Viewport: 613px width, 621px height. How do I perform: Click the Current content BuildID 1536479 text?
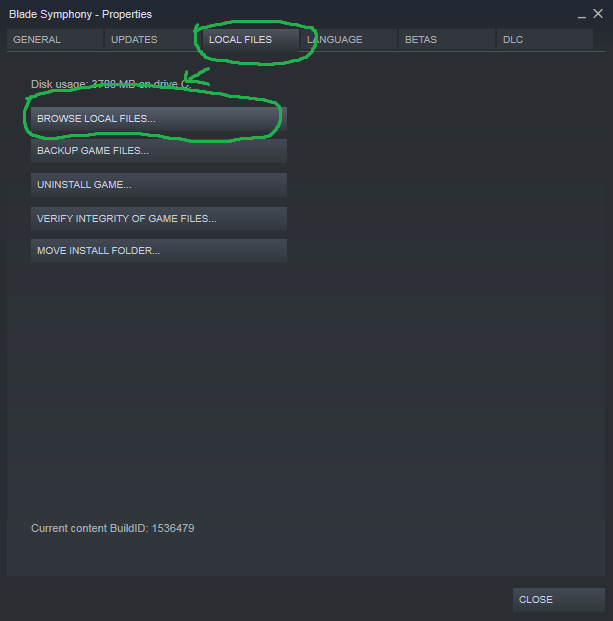(112, 528)
